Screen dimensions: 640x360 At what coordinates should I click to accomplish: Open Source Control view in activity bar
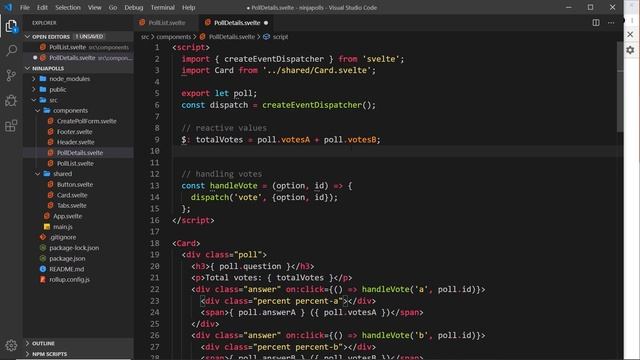coord(11,76)
